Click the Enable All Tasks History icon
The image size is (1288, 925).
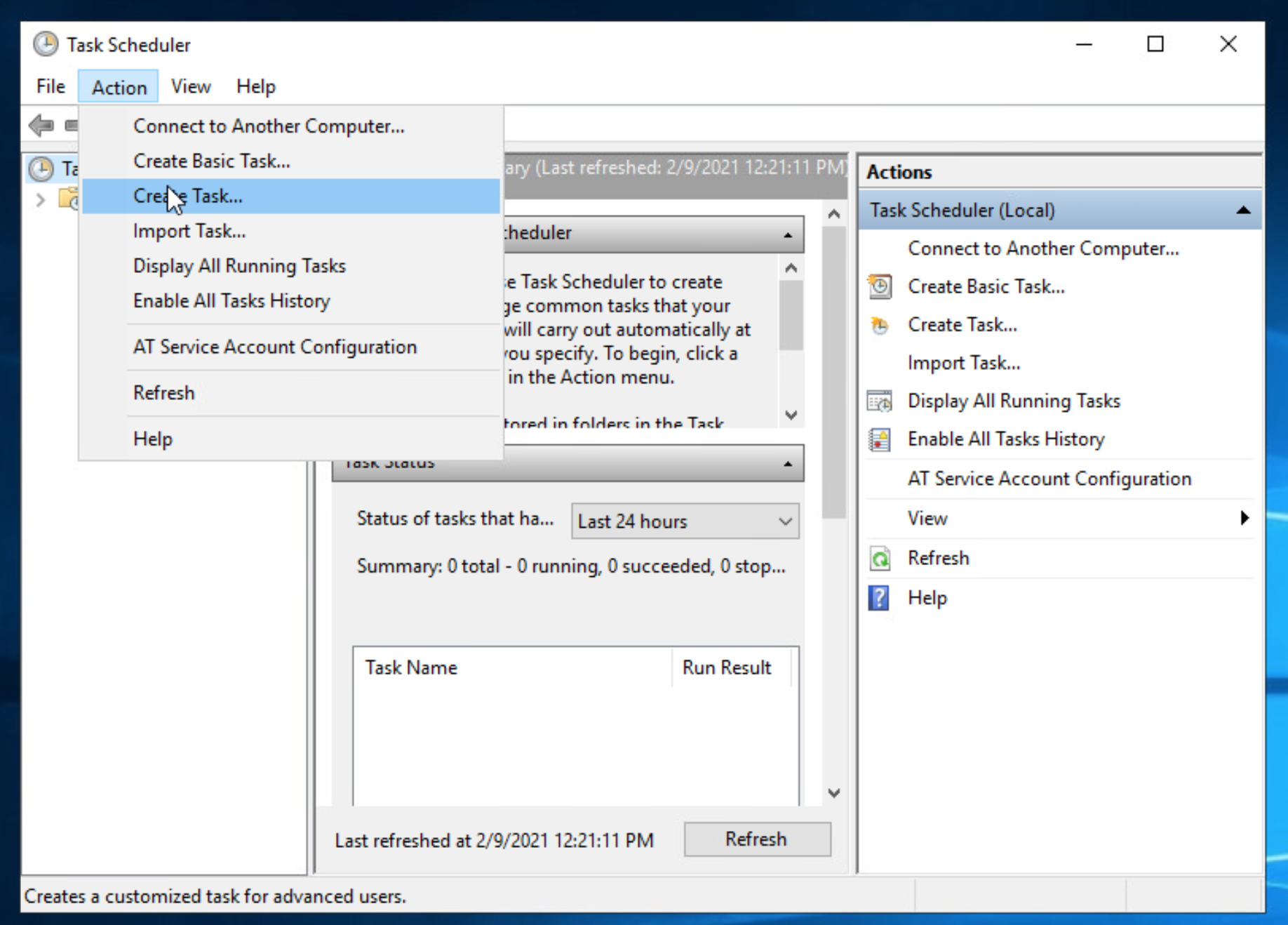880,439
